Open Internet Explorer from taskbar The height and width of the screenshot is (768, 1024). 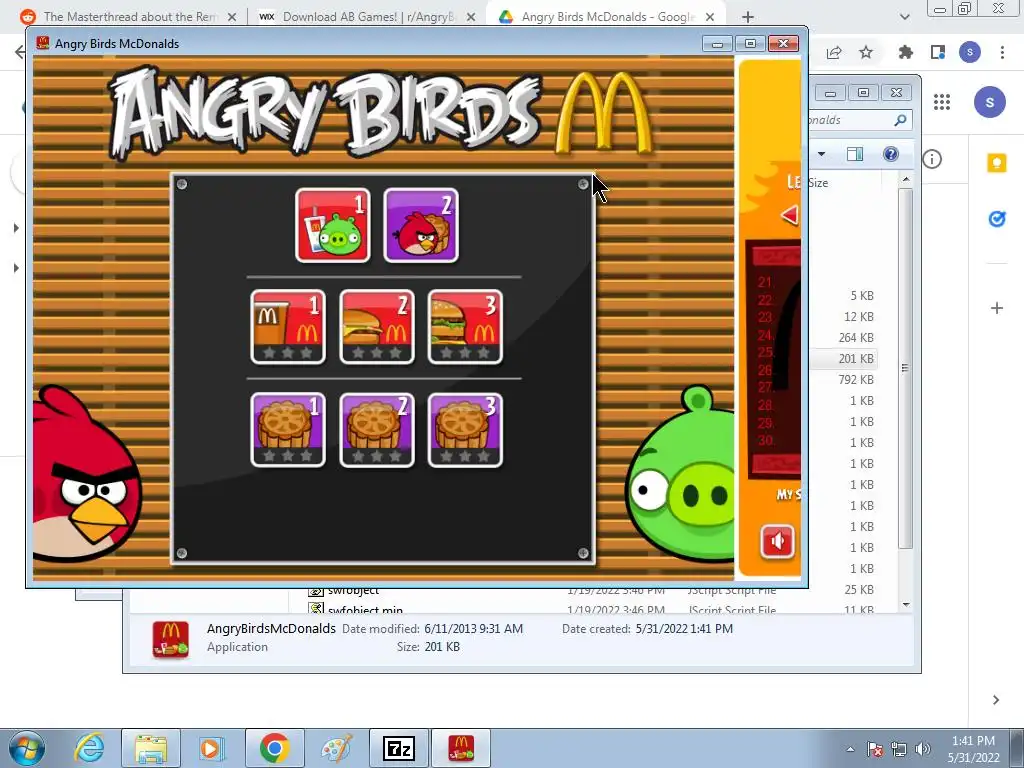click(x=89, y=748)
